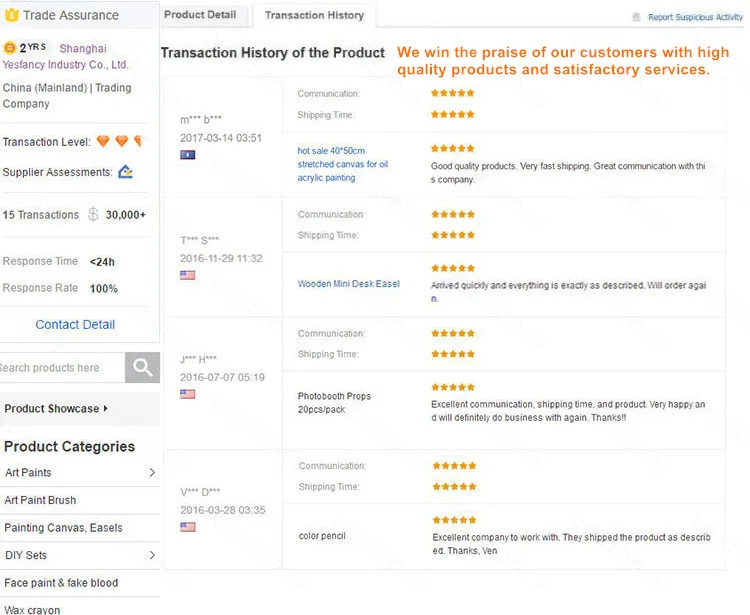This screenshot has width=750, height=615.
Task: Click the Transaction Level diamond icons
Action: click(x=120, y=142)
